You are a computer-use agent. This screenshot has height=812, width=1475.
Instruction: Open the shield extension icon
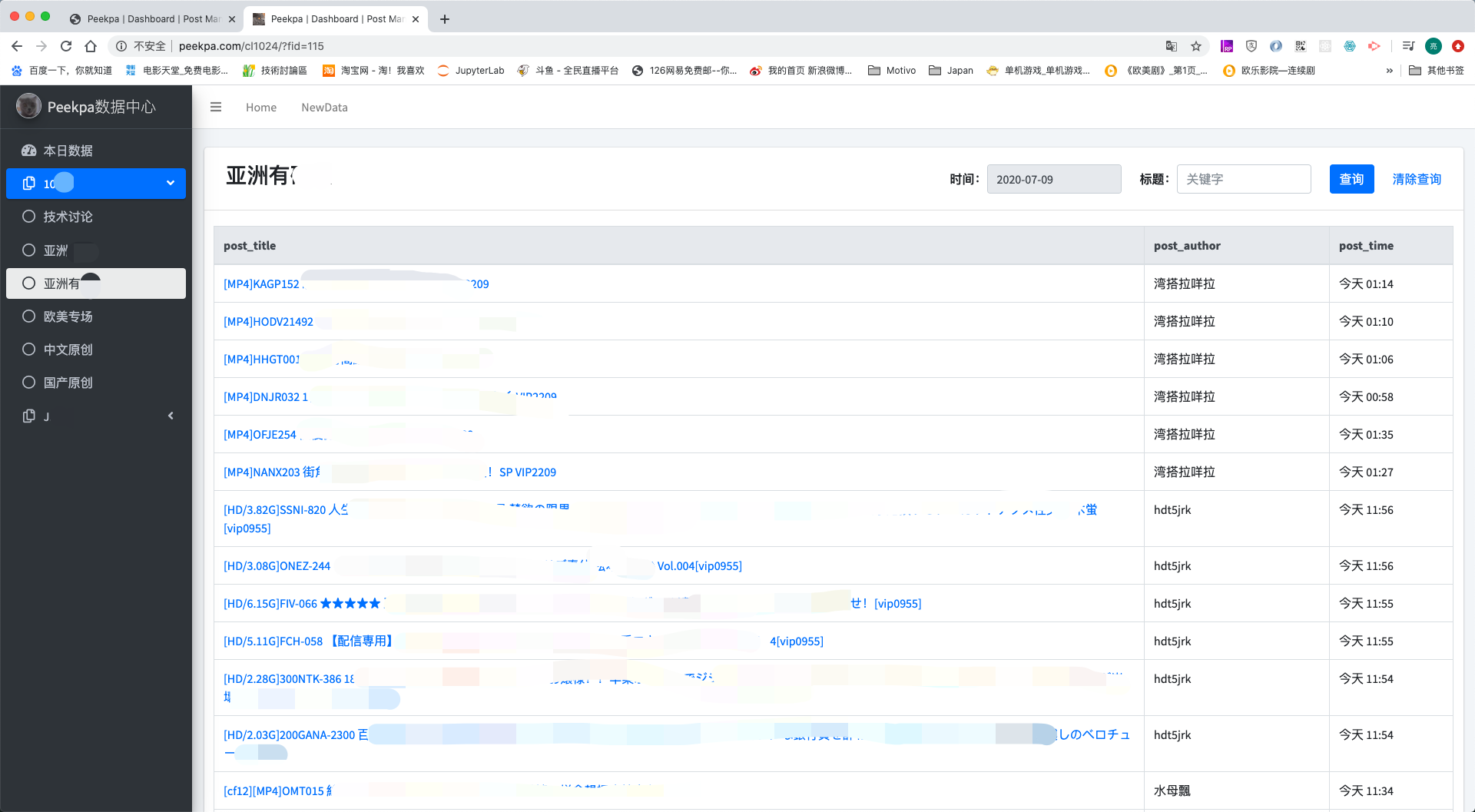pos(1251,46)
